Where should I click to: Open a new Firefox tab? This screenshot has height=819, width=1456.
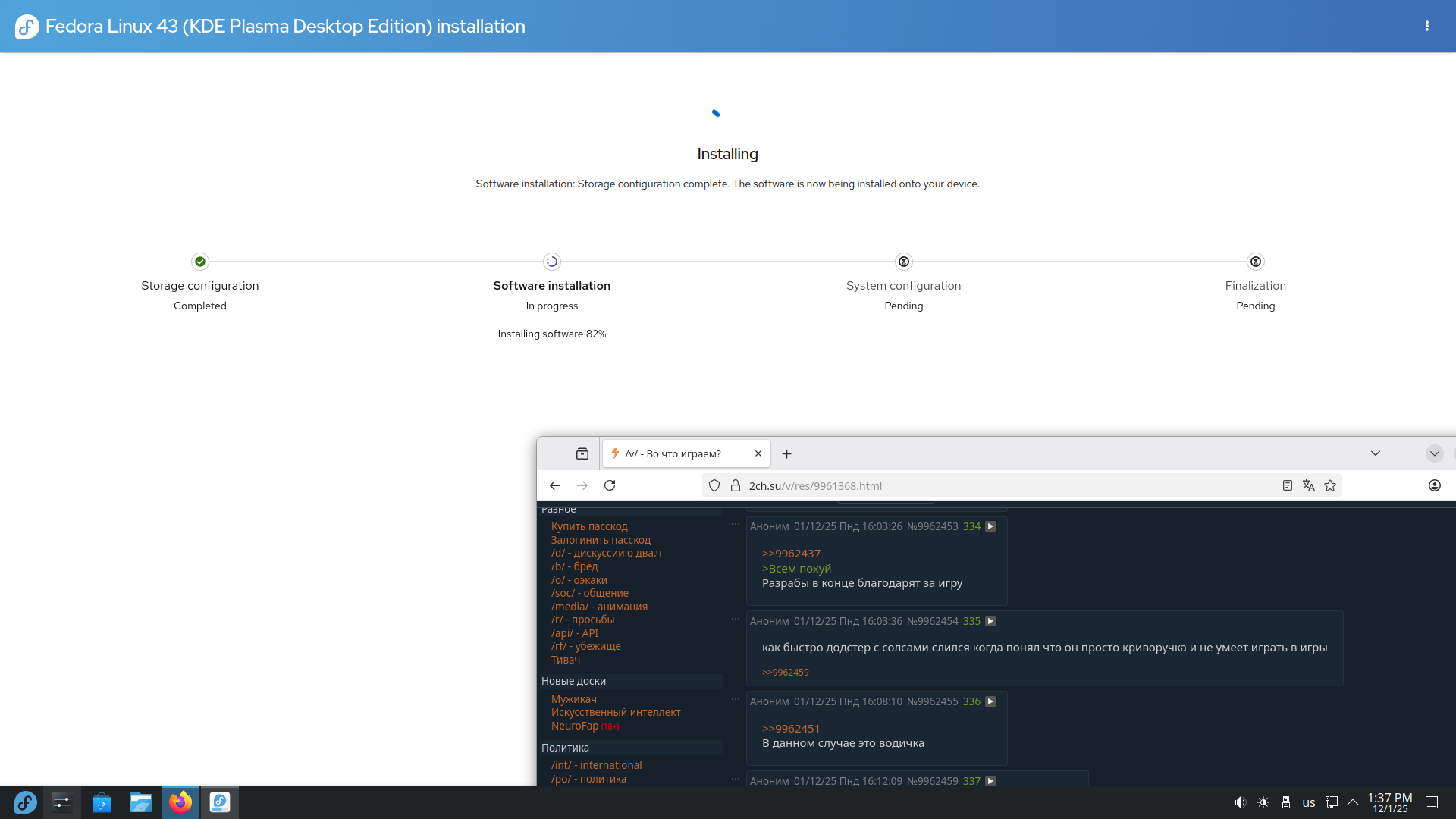tap(786, 453)
